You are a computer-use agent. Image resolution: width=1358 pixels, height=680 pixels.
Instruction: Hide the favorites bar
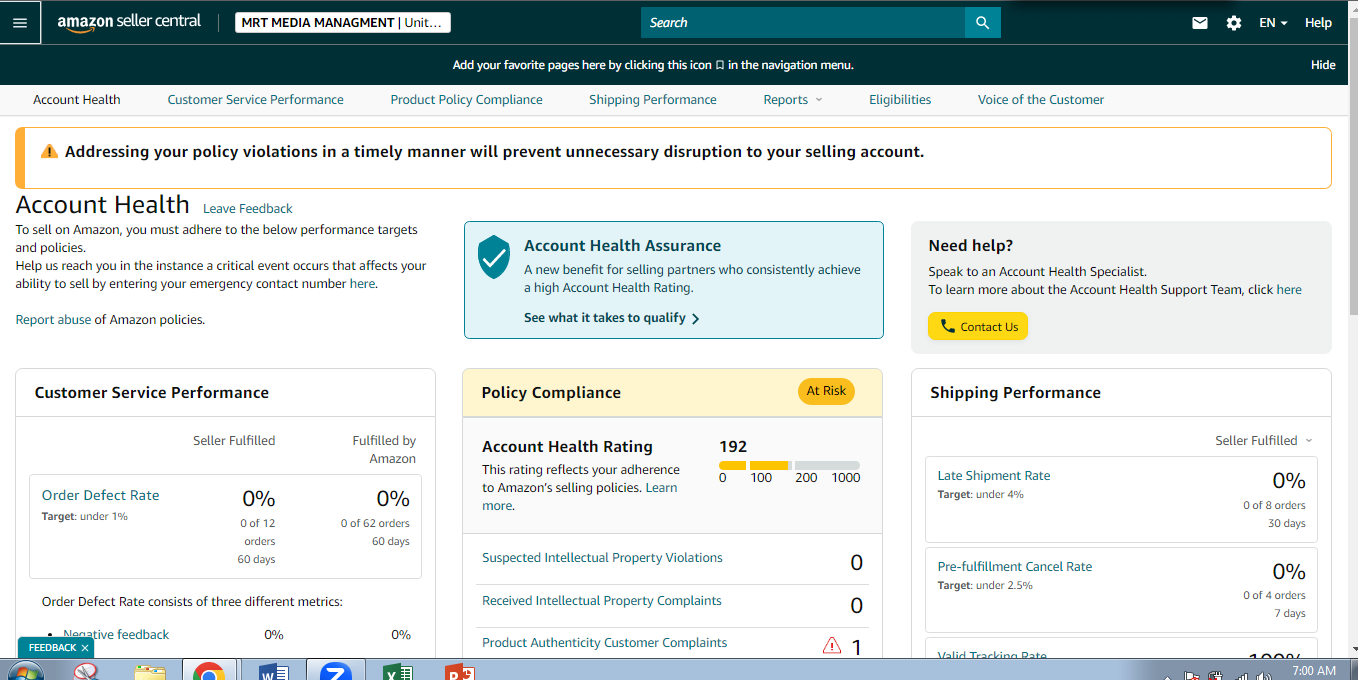(1323, 65)
